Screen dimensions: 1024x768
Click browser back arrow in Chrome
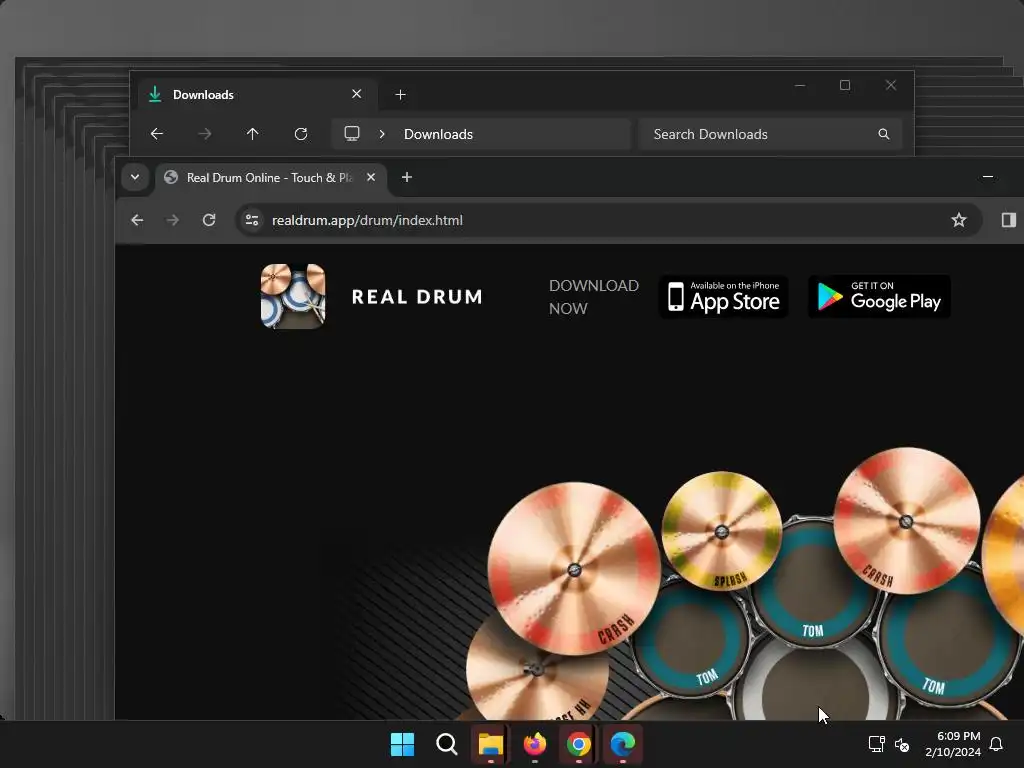(x=137, y=220)
